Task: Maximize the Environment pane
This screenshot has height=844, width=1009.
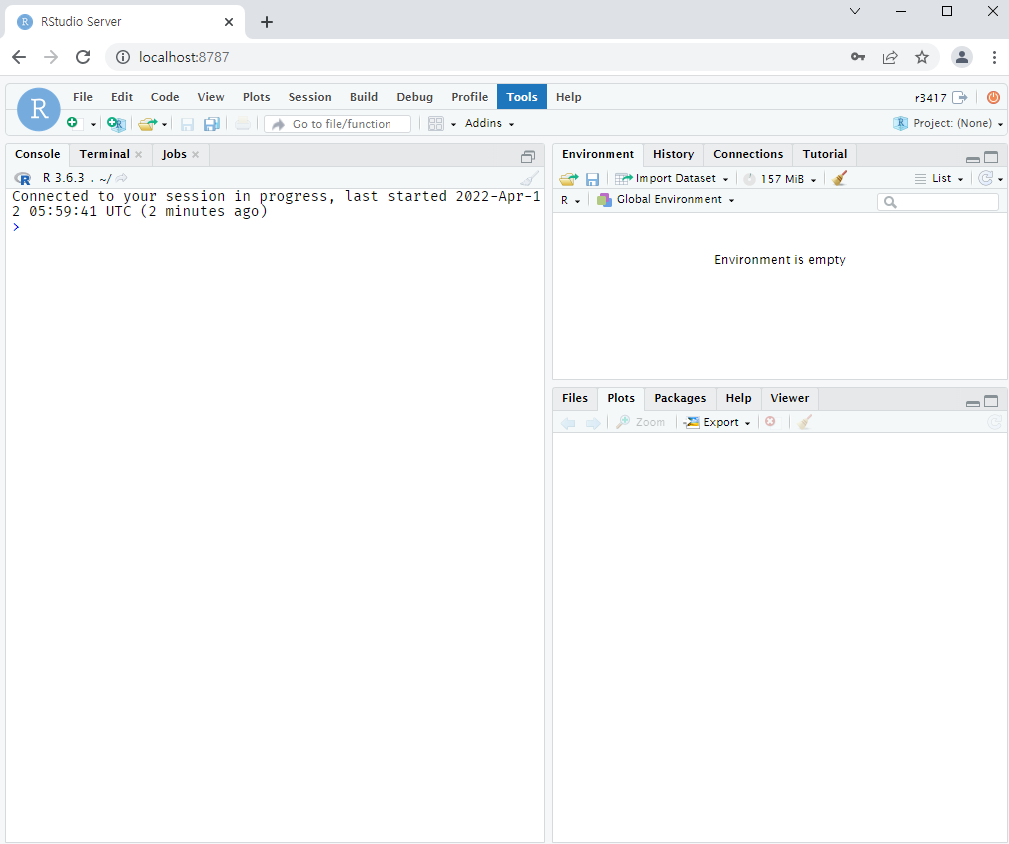Action: 992,157
